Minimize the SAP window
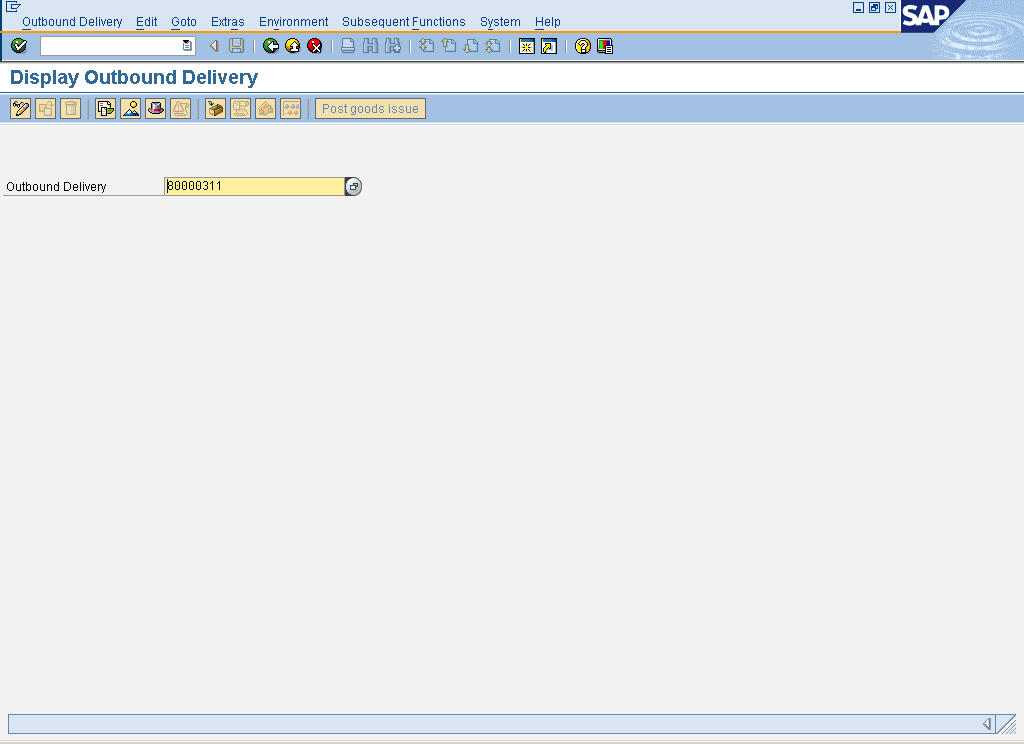This screenshot has width=1024, height=744. point(858,7)
